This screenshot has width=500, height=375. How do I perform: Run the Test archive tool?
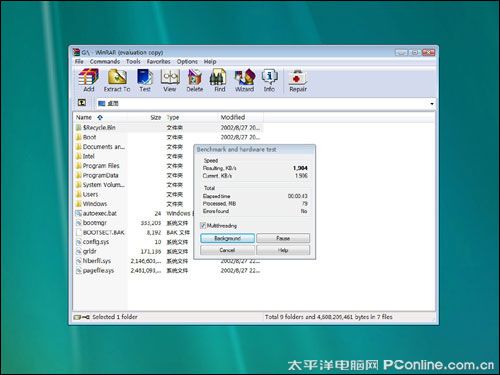(145, 80)
